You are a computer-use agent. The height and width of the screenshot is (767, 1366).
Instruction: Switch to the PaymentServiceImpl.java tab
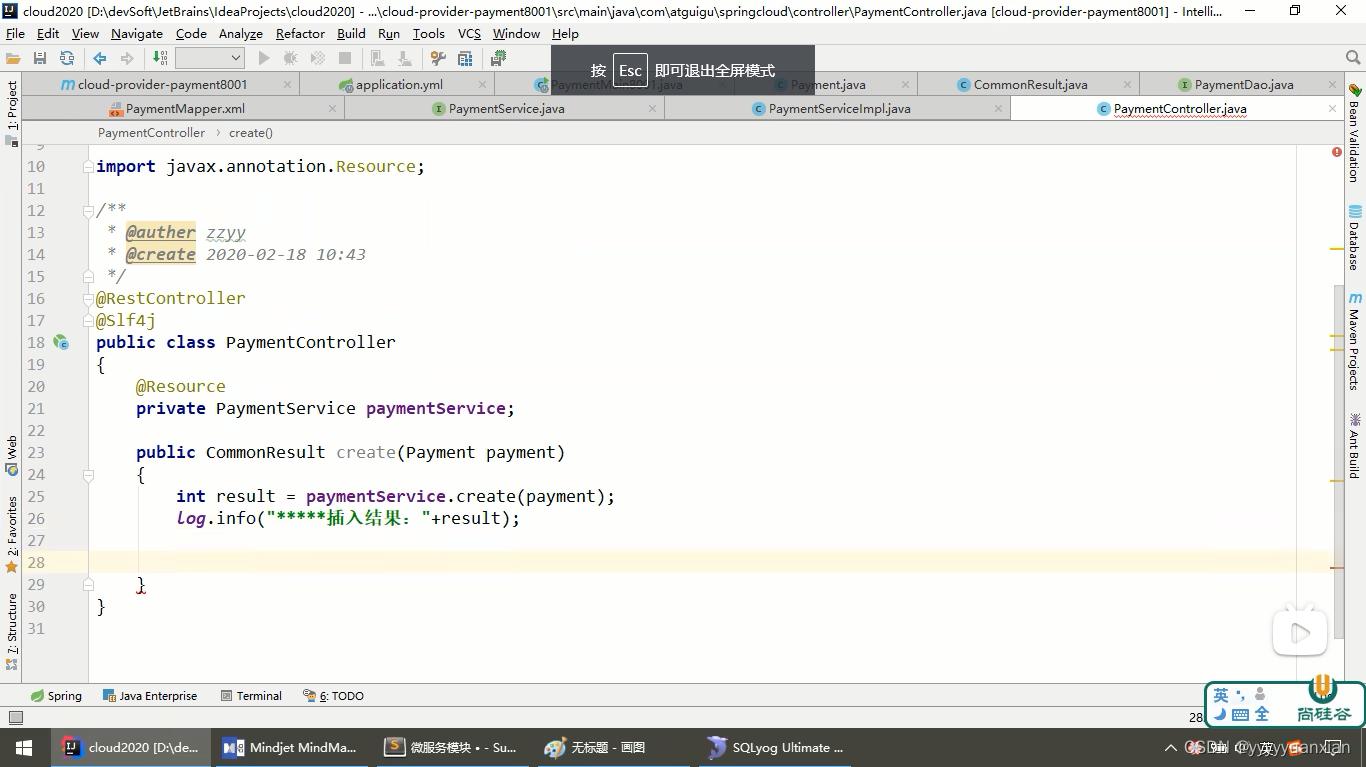[838, 109]
